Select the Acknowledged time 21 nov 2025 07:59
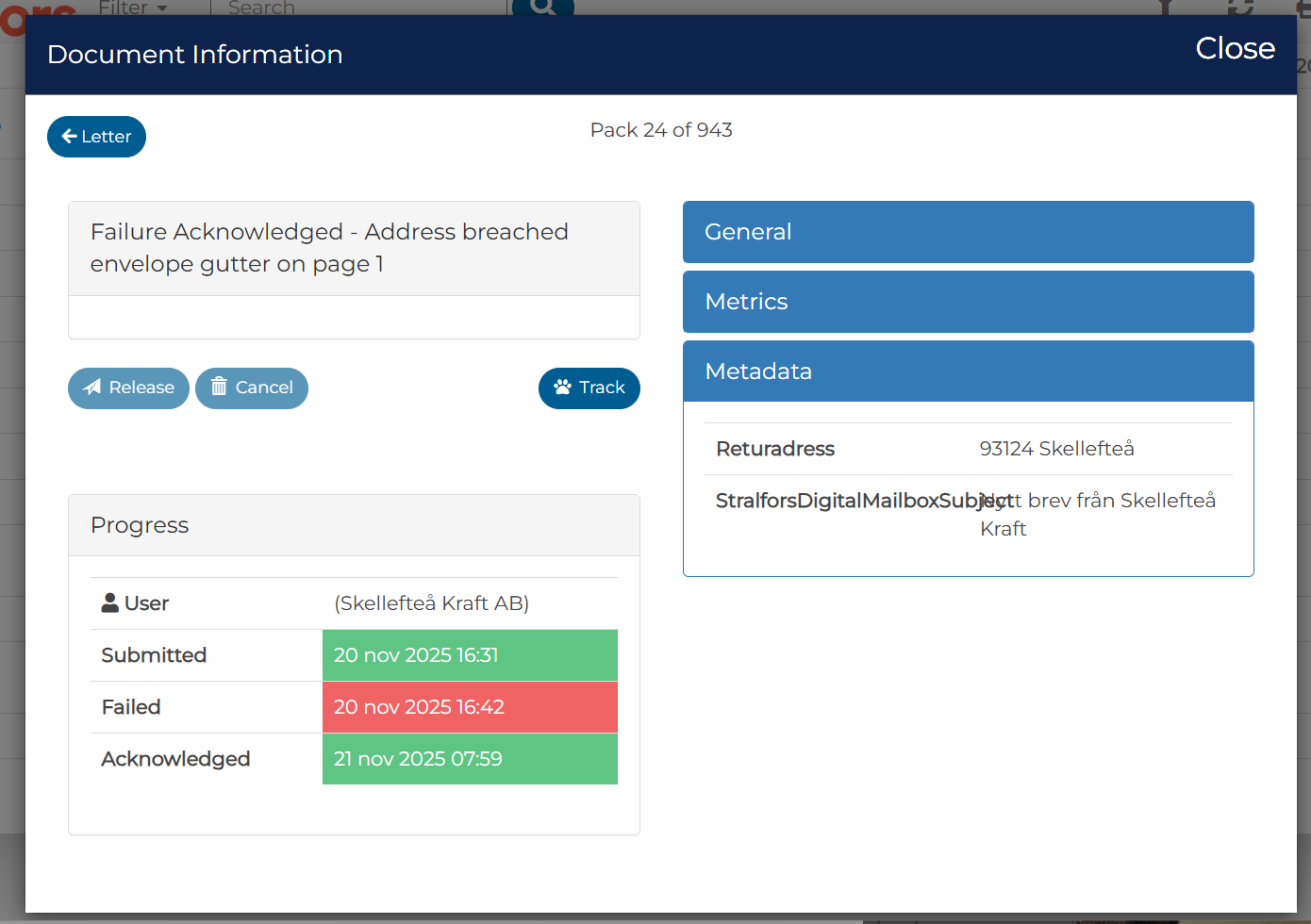This screenshot has width=1311, height=924. tap(470, 759)
